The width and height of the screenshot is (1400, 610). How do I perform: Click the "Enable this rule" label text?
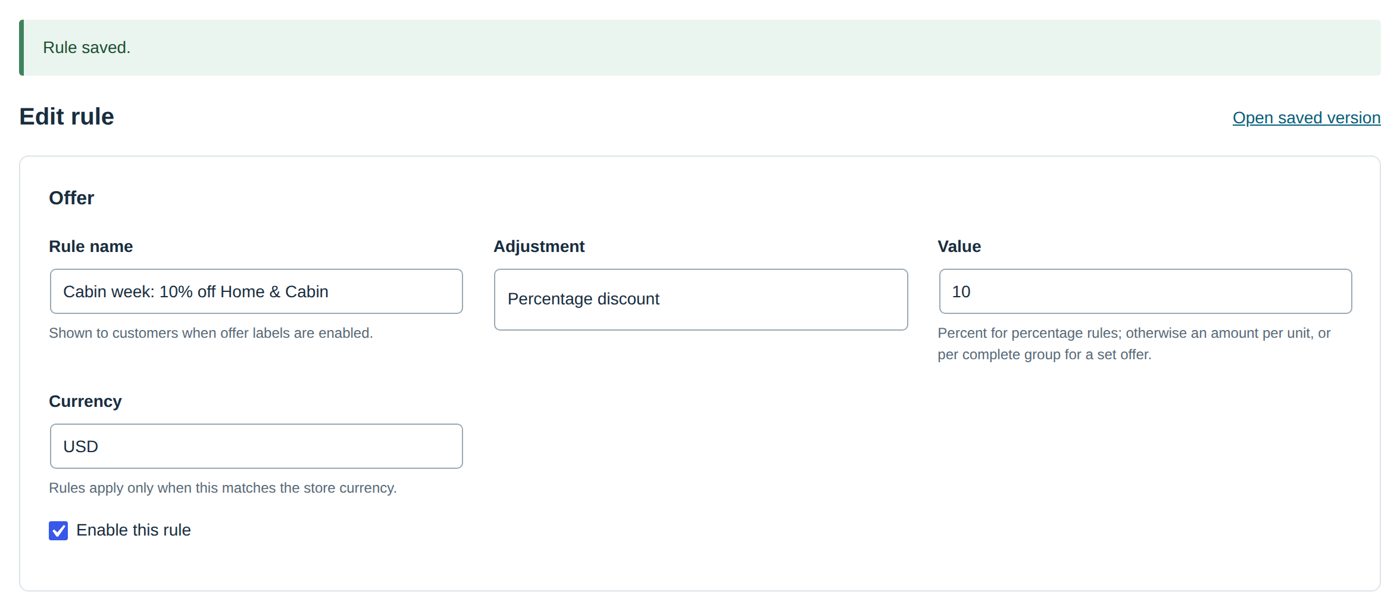pos(133,530)
